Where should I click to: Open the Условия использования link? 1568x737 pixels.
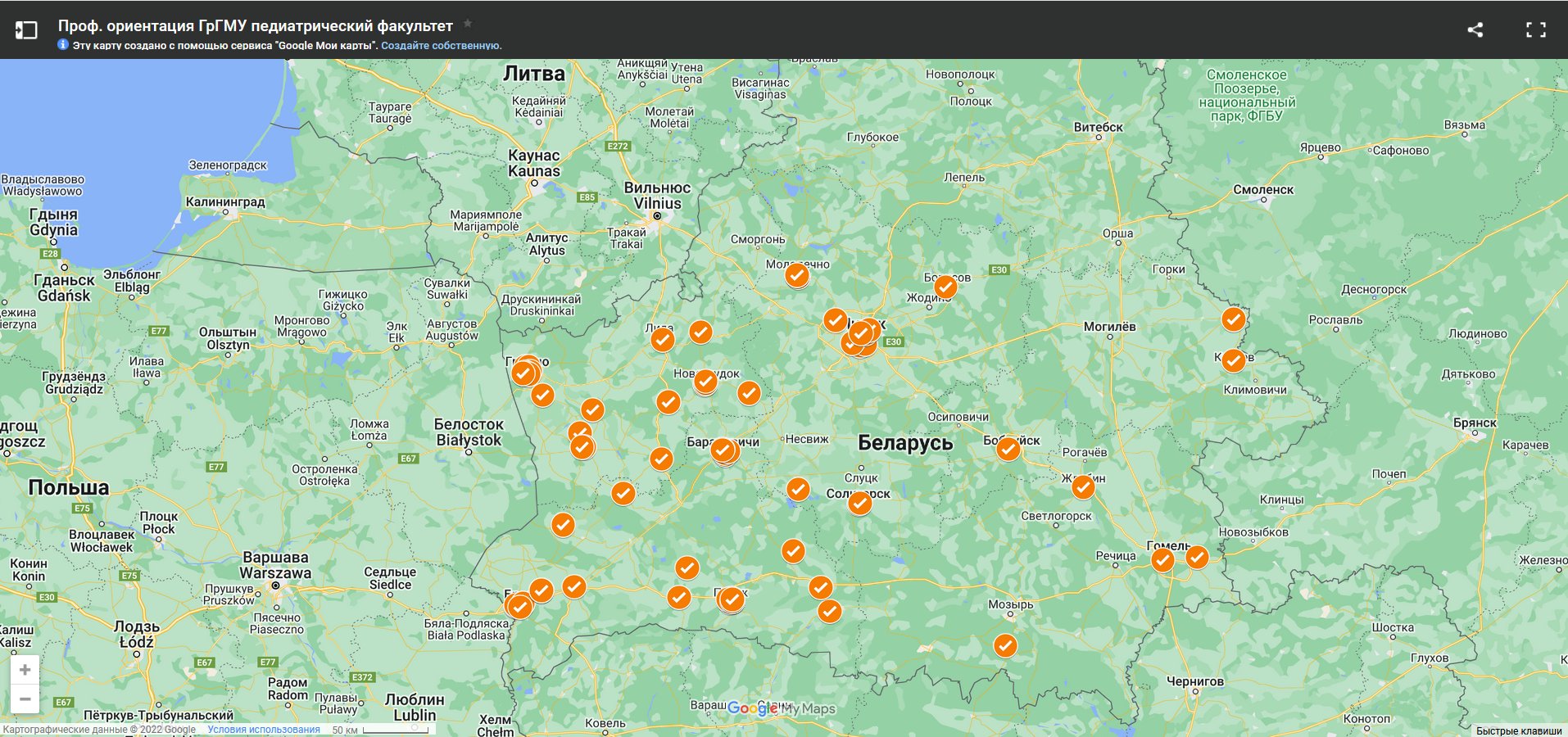tap(264, 730)
